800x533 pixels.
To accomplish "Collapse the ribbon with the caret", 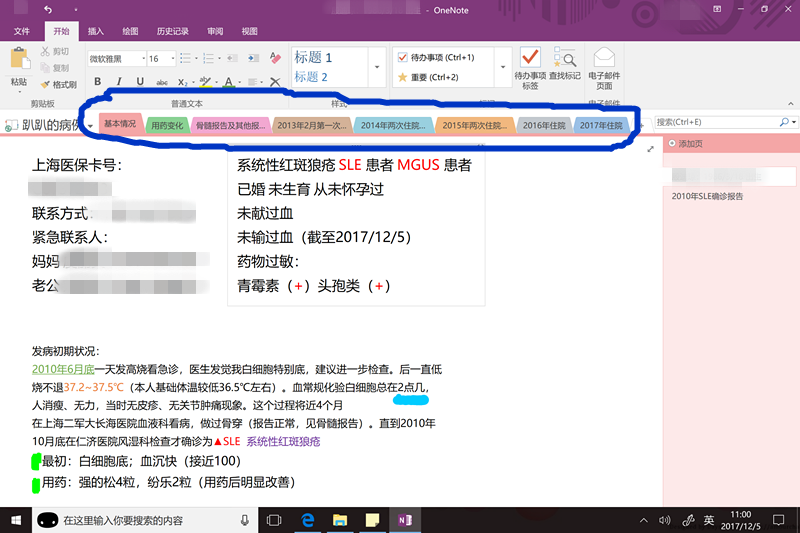I will coord(790,104).
